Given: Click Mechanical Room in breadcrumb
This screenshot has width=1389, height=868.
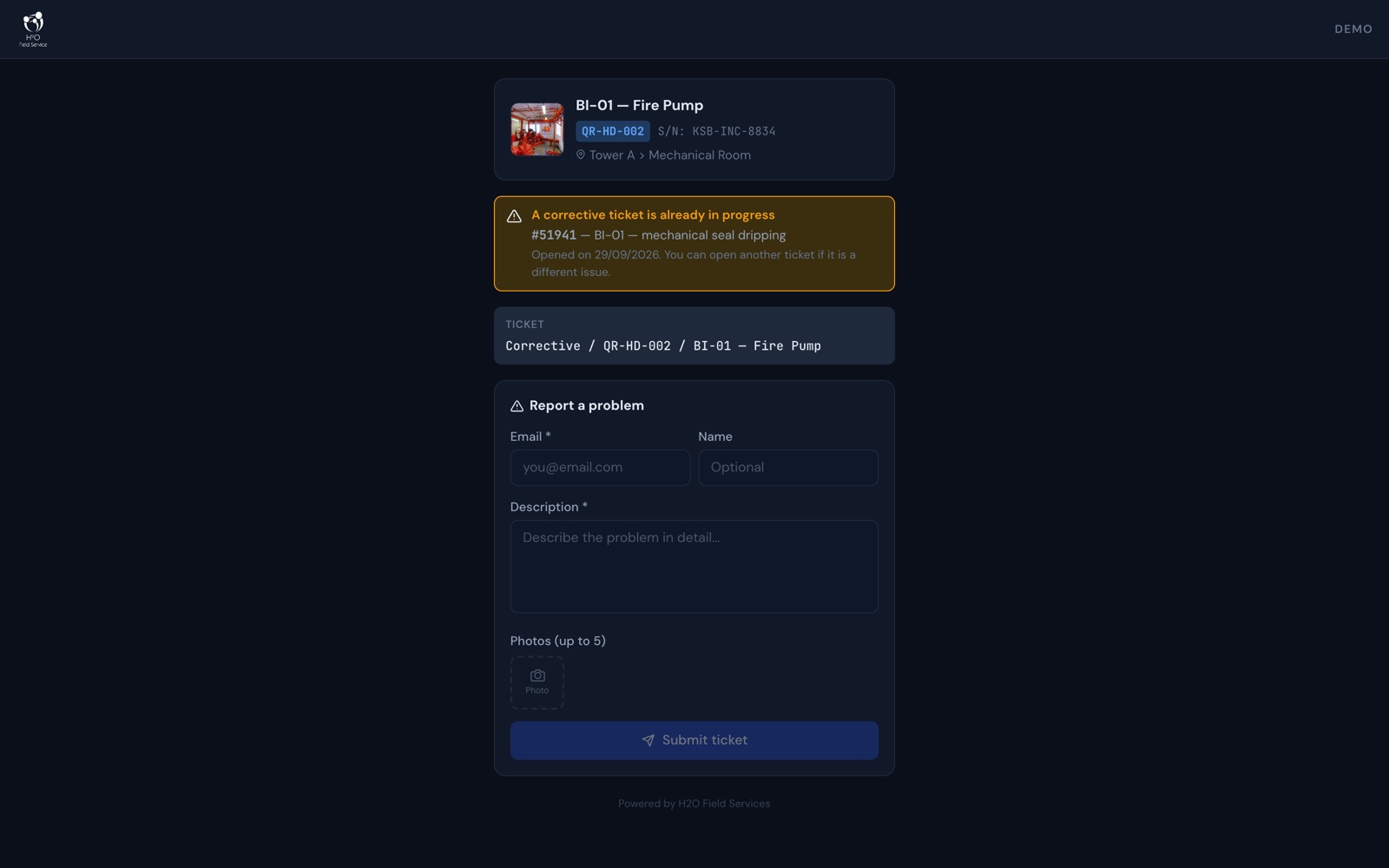Looking at the screenshot, I should [700, 155].
